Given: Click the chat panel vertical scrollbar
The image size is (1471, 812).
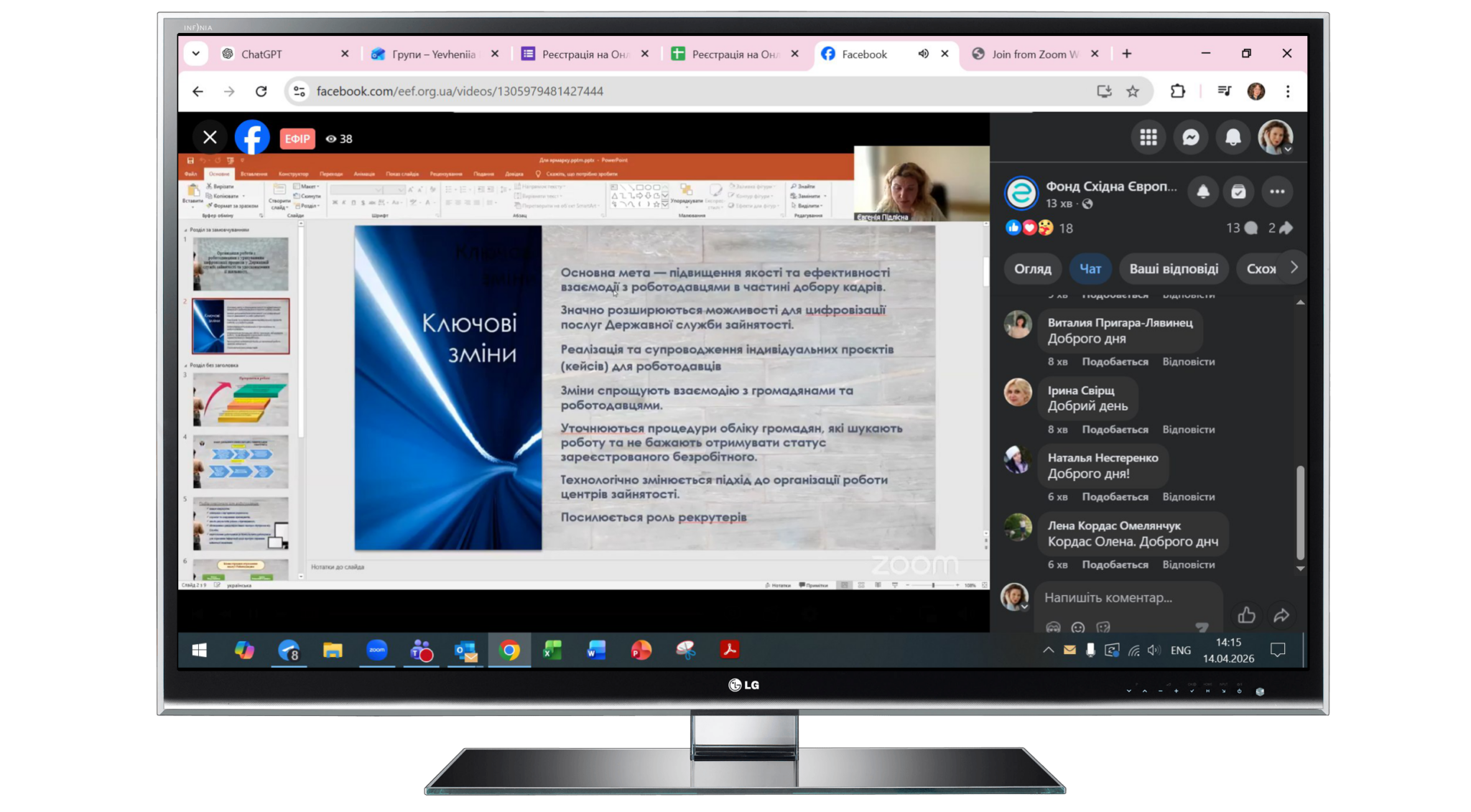Looking at the screenshot, I should (1300, 511).
